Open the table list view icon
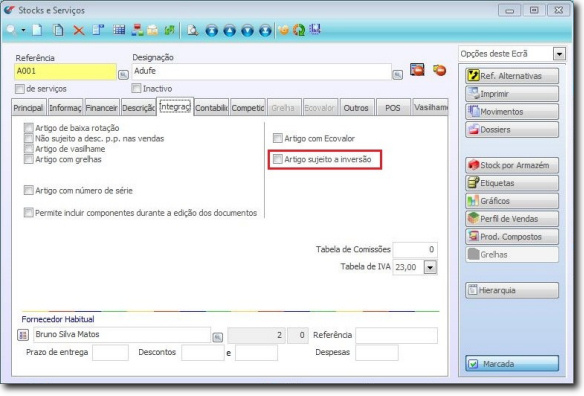 click(119, 30)
